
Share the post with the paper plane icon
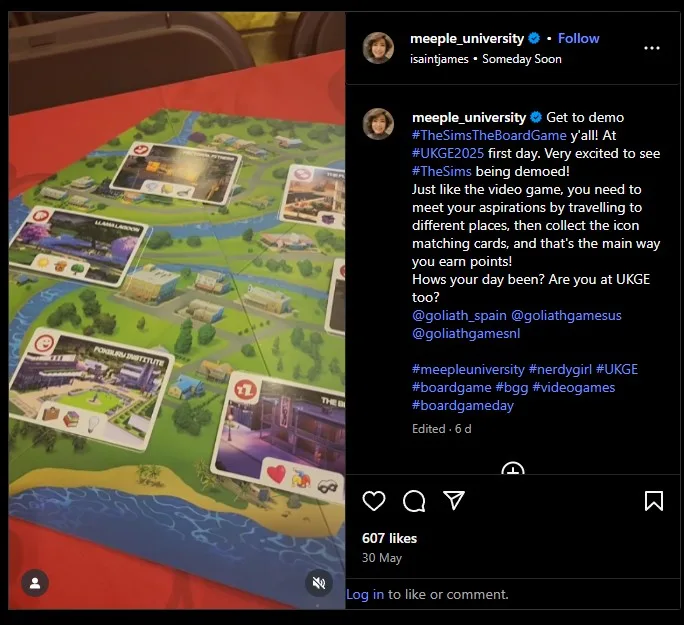454,500
